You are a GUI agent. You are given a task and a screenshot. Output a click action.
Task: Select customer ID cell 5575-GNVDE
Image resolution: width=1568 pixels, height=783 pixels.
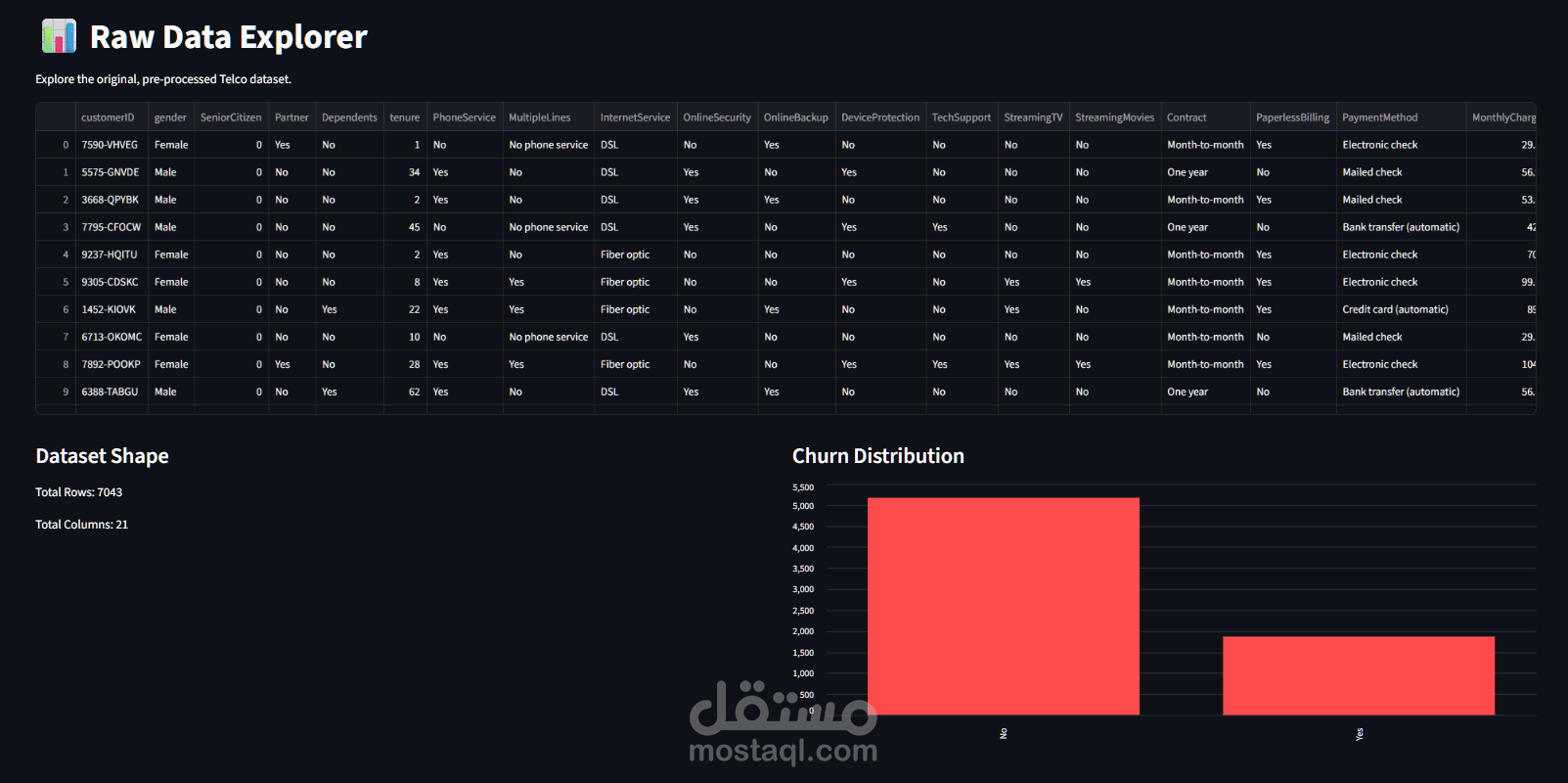(111, 172)
